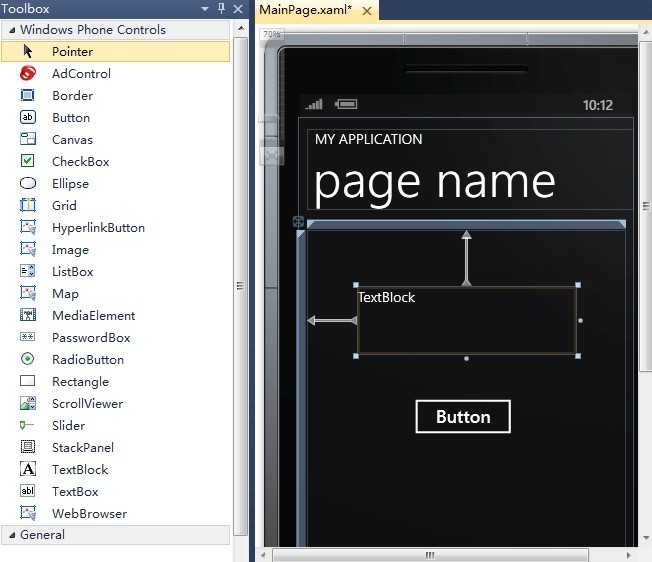Select the Pointer tool in Toolbox
This screenshot has height=562, width=652.
[115, 52]
